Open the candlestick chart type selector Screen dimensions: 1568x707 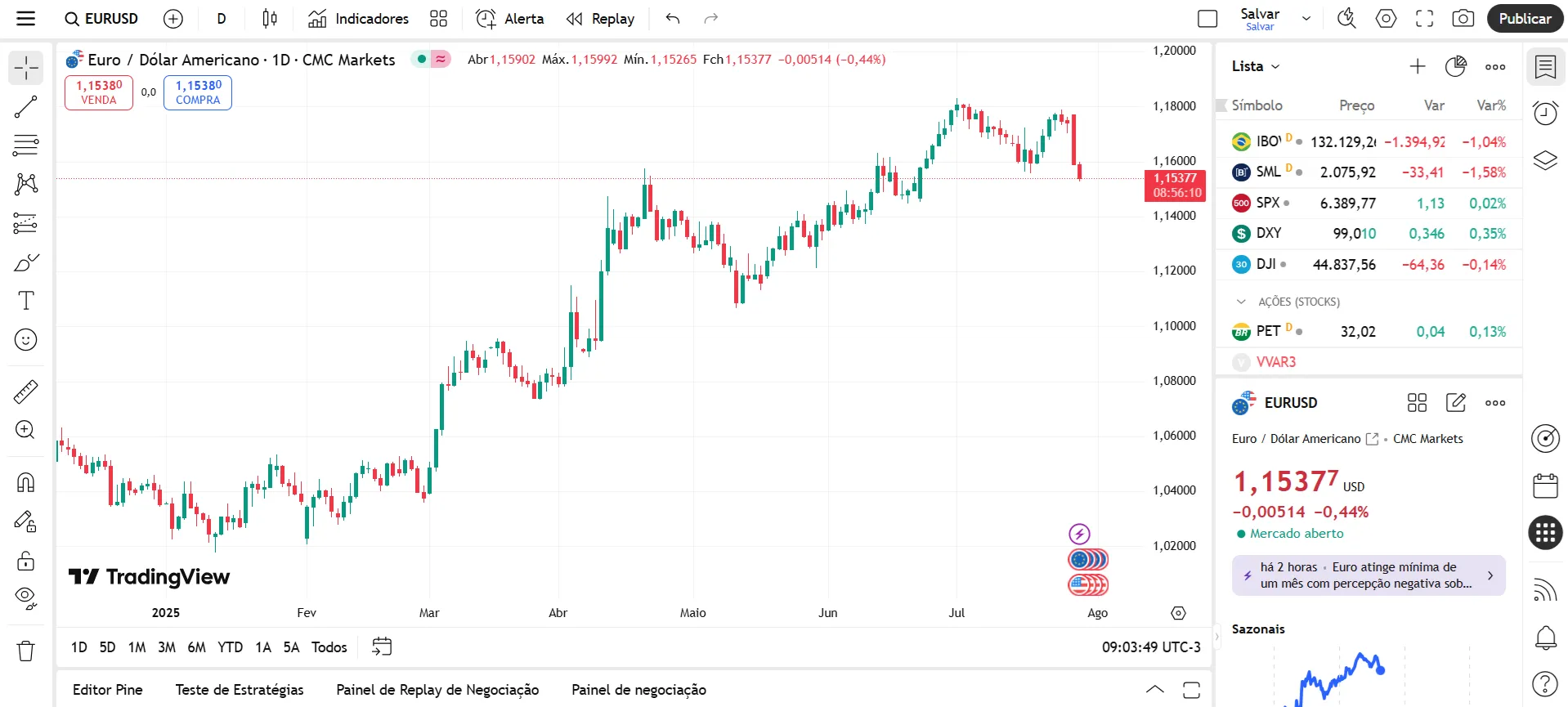click(x=270, y=18)
